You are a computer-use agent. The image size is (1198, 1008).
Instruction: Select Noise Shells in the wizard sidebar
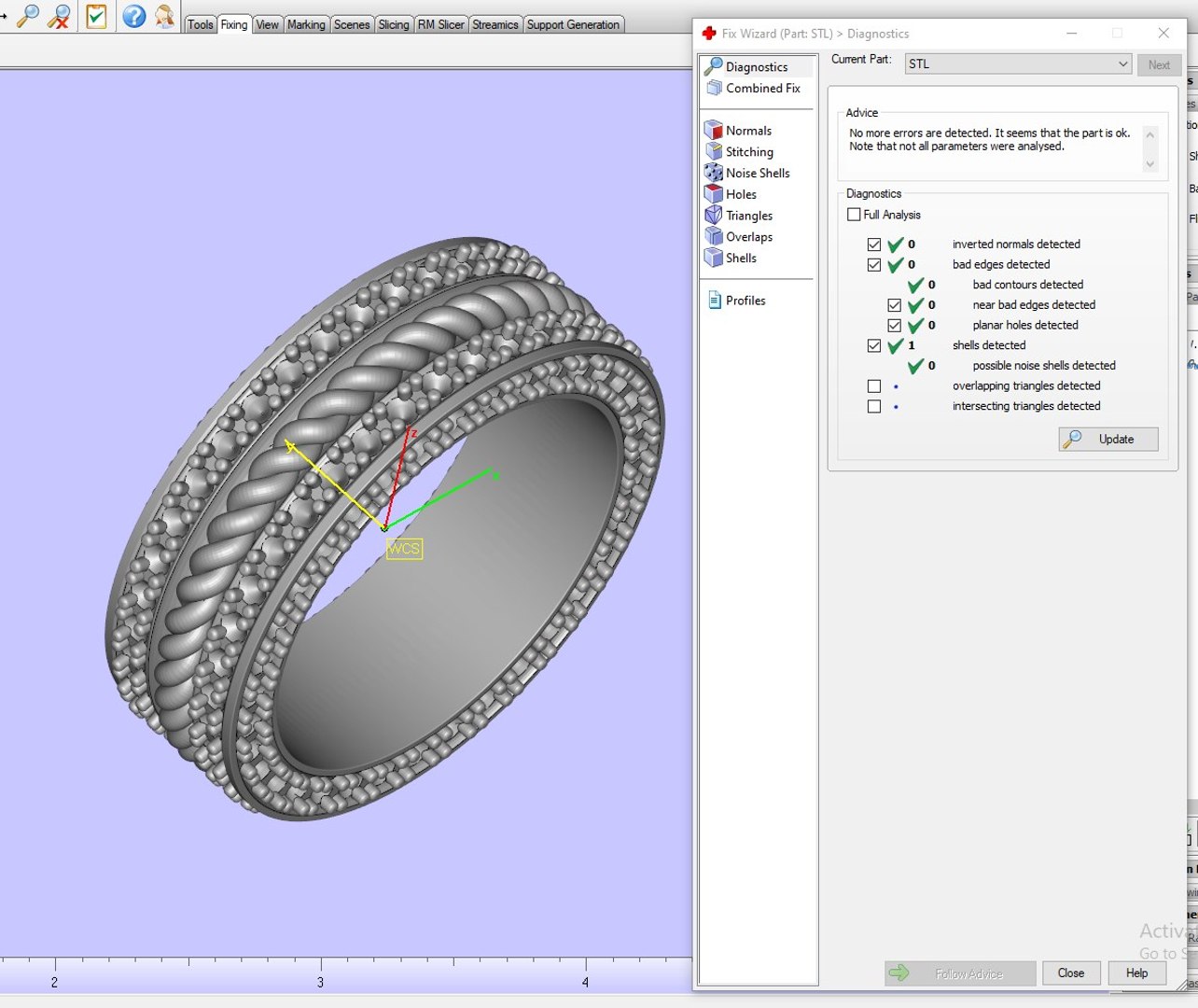[758, 173]
